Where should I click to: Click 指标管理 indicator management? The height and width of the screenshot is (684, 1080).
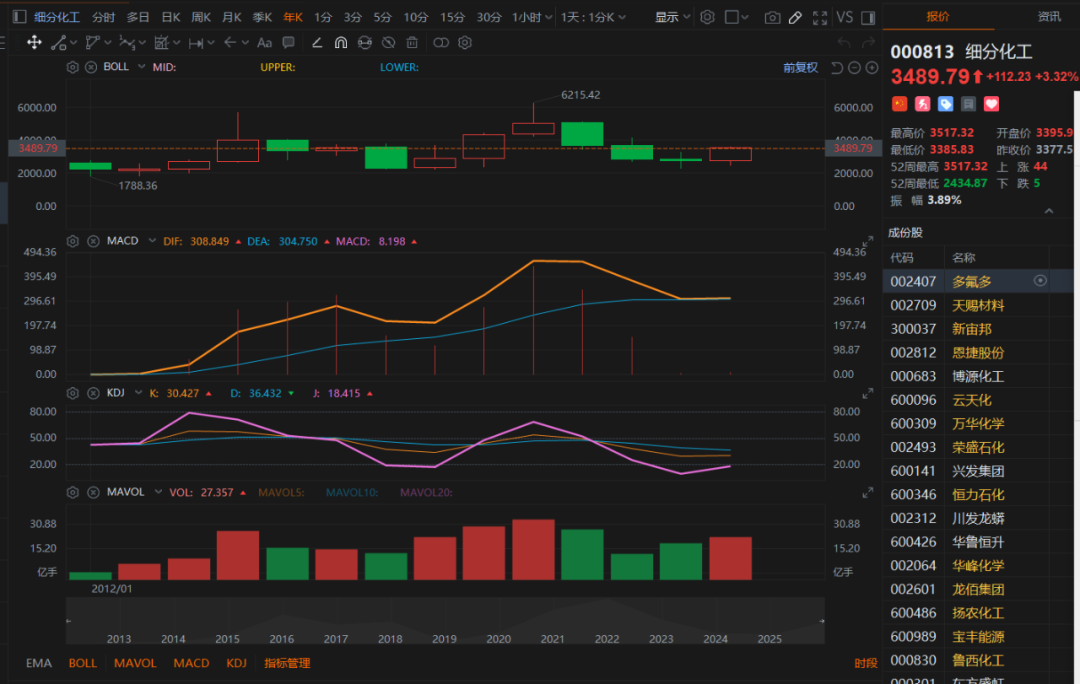point(287,663)
